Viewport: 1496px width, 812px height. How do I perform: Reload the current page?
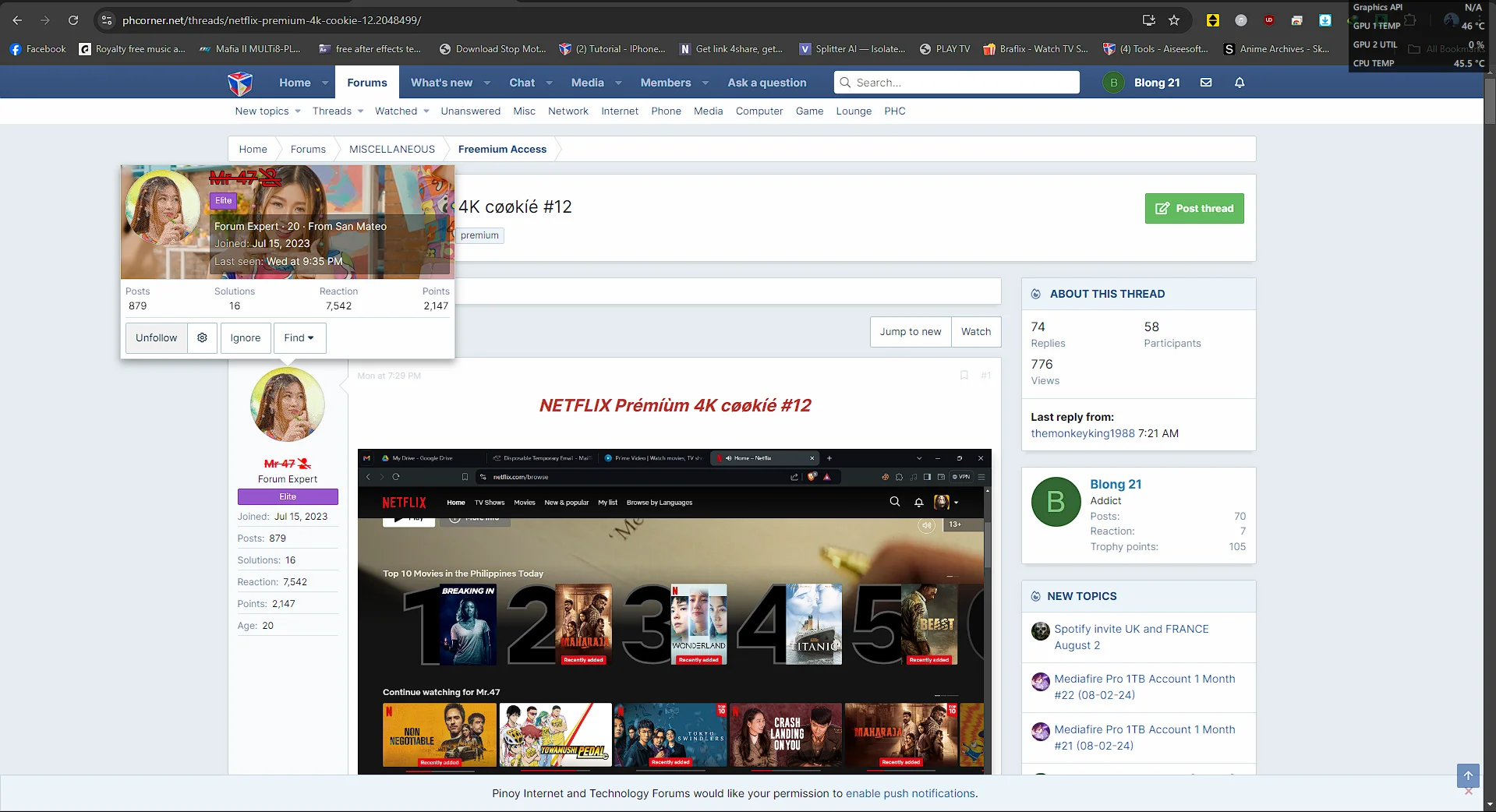tap(73, 20)
